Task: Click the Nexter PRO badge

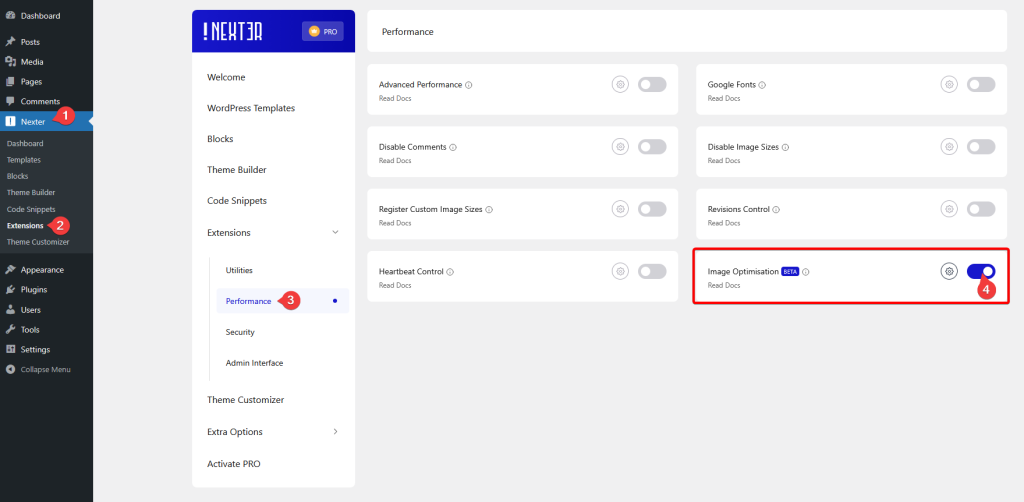Action: pyautogui.click(x=322, y=31)
